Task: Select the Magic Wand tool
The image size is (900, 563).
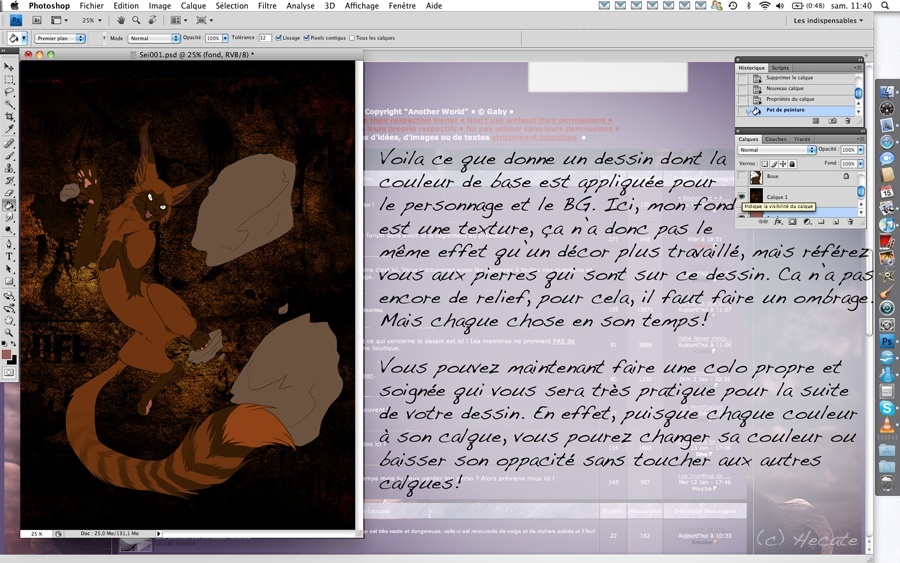Action: coord(9,104)
